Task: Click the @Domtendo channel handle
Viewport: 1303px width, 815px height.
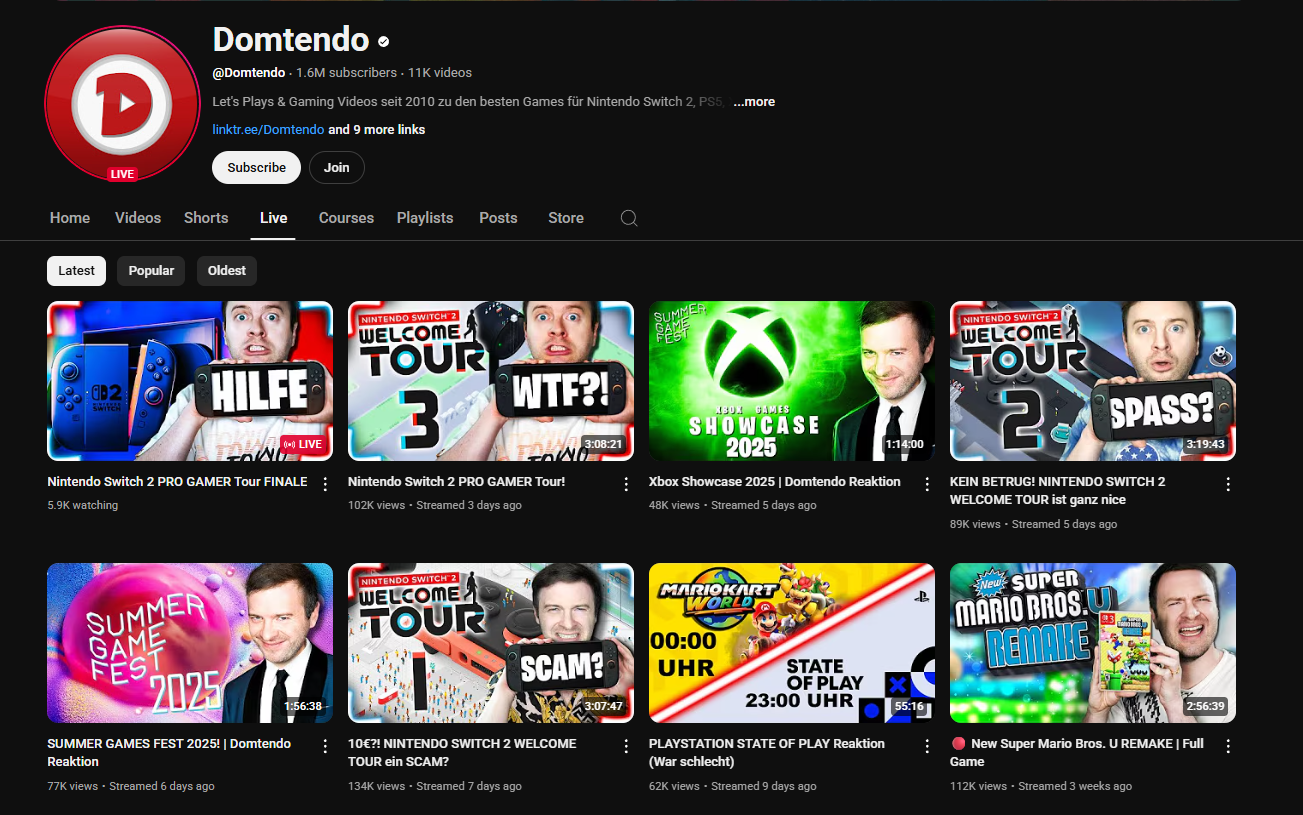Action: click(249, 73)
